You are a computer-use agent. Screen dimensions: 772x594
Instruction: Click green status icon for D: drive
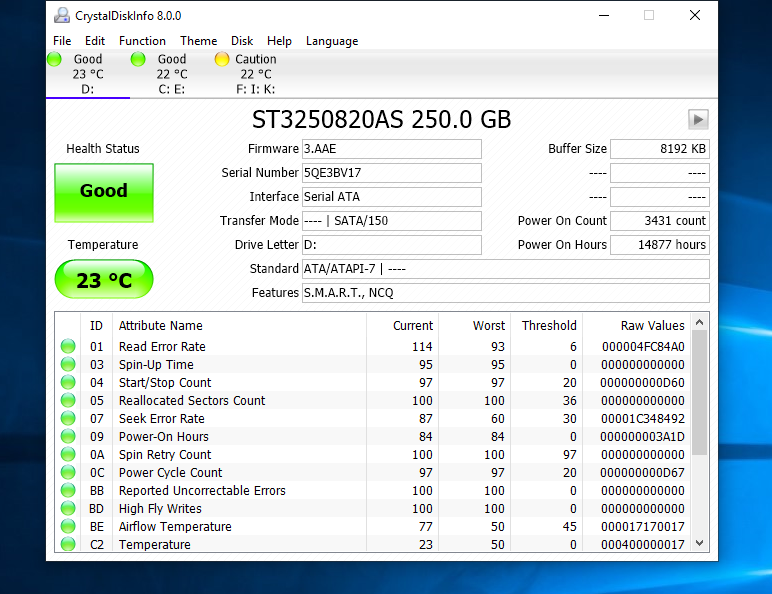point(54,59)
